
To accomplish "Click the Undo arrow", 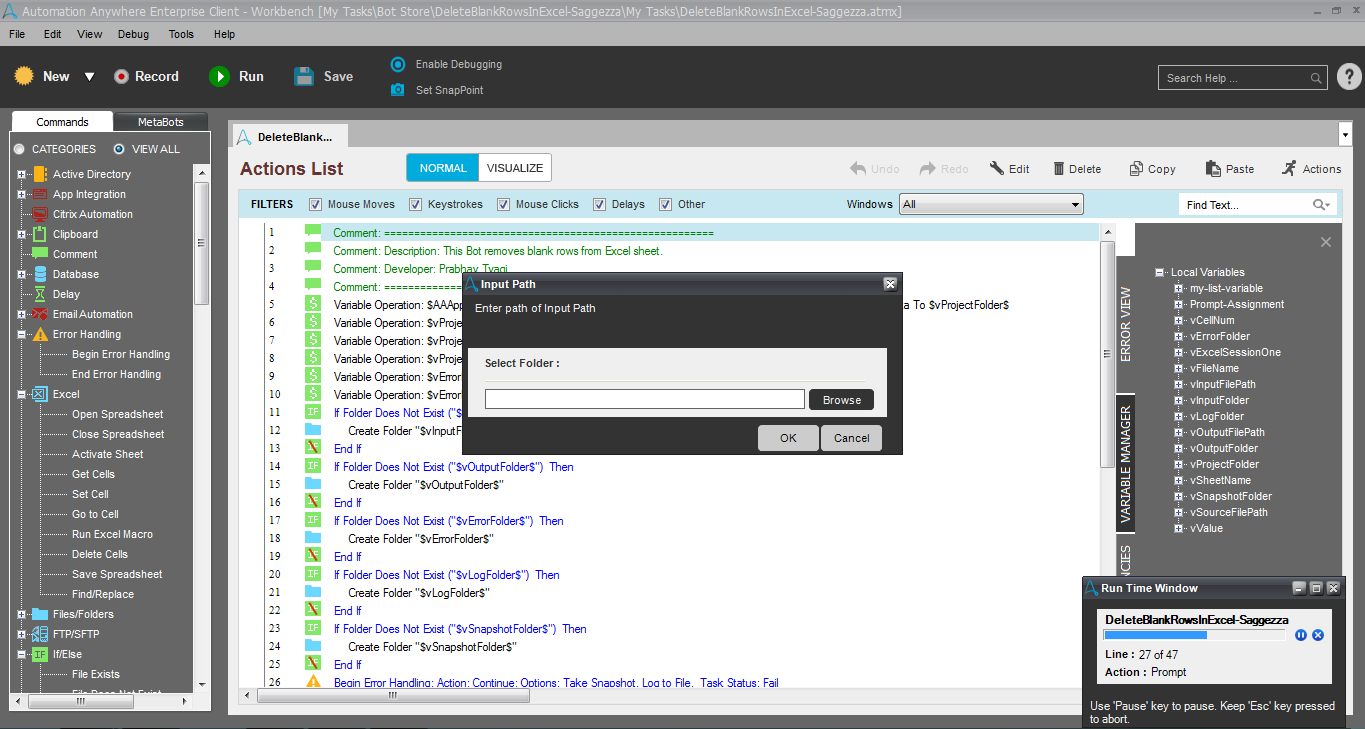I will (858, 169).
